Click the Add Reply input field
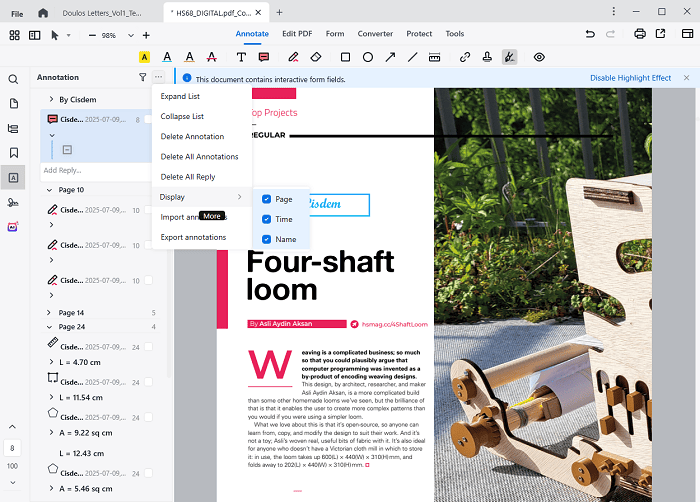This screenshot has height=502, width=700. 90,170
